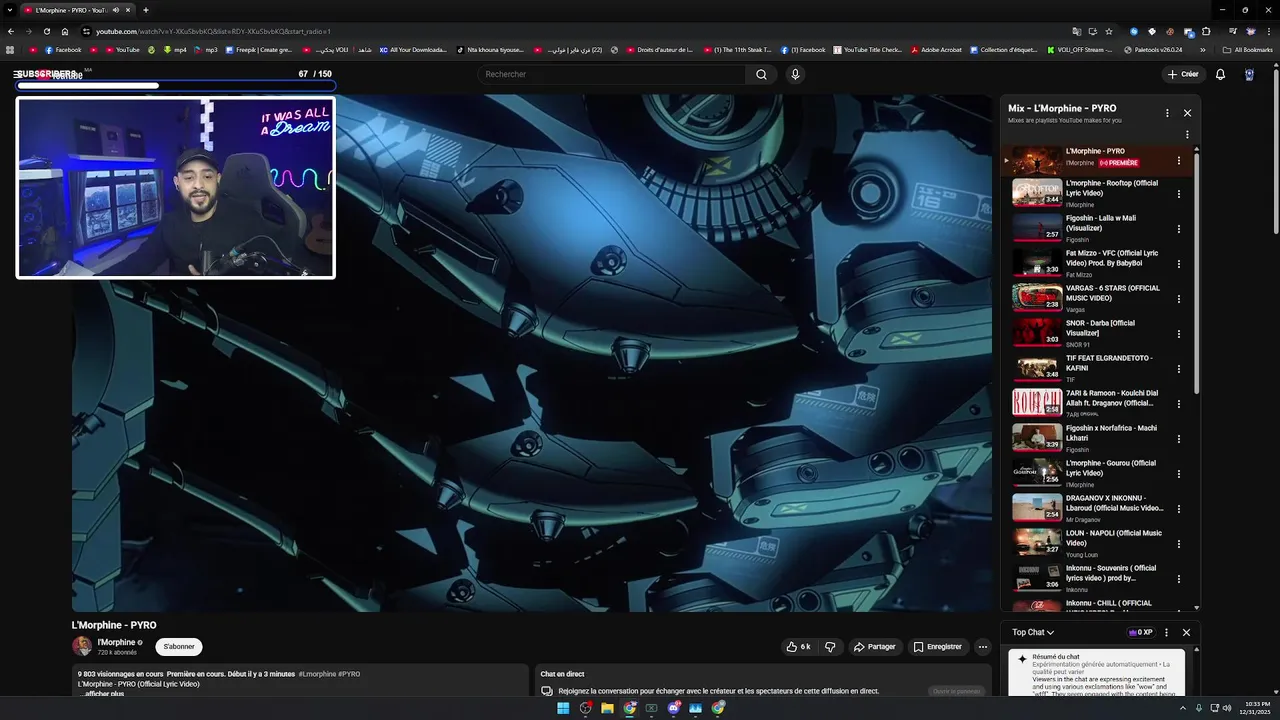Open options menu for VARGAS - 6 STARS
Viewport: 1280px width, 720px height.
[x=1179, y=299]
